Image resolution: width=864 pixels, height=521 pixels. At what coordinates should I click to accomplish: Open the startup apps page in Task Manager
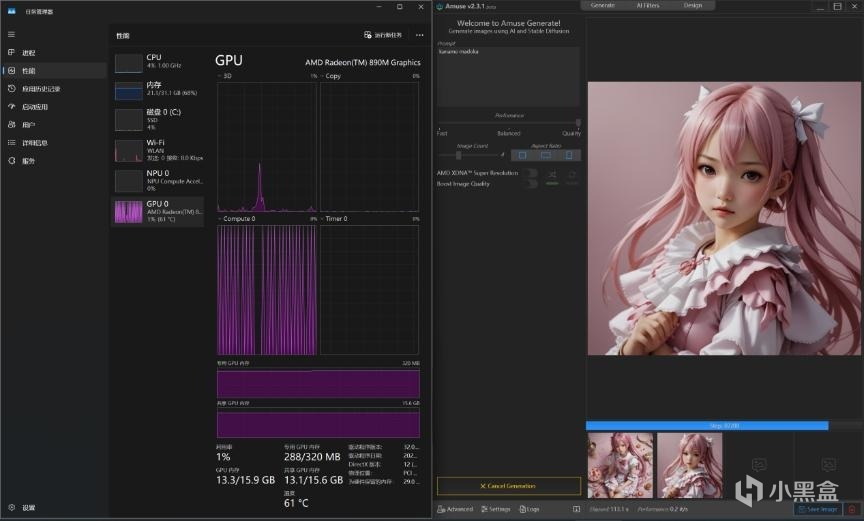(54, 107)
